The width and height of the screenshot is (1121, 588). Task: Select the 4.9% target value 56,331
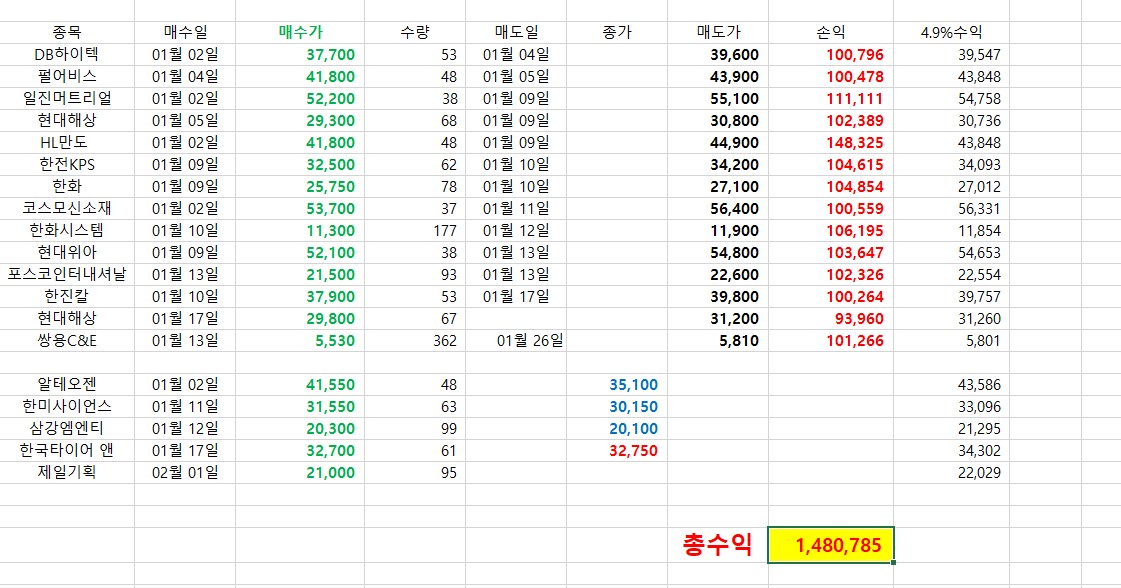pos(952,208)
